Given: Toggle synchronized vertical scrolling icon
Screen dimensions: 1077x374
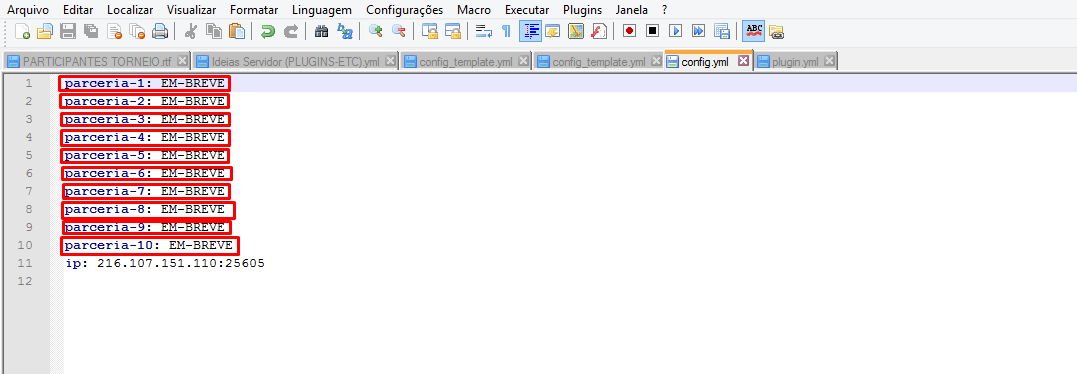Looking at the screenshot, I should coord(429,31).
